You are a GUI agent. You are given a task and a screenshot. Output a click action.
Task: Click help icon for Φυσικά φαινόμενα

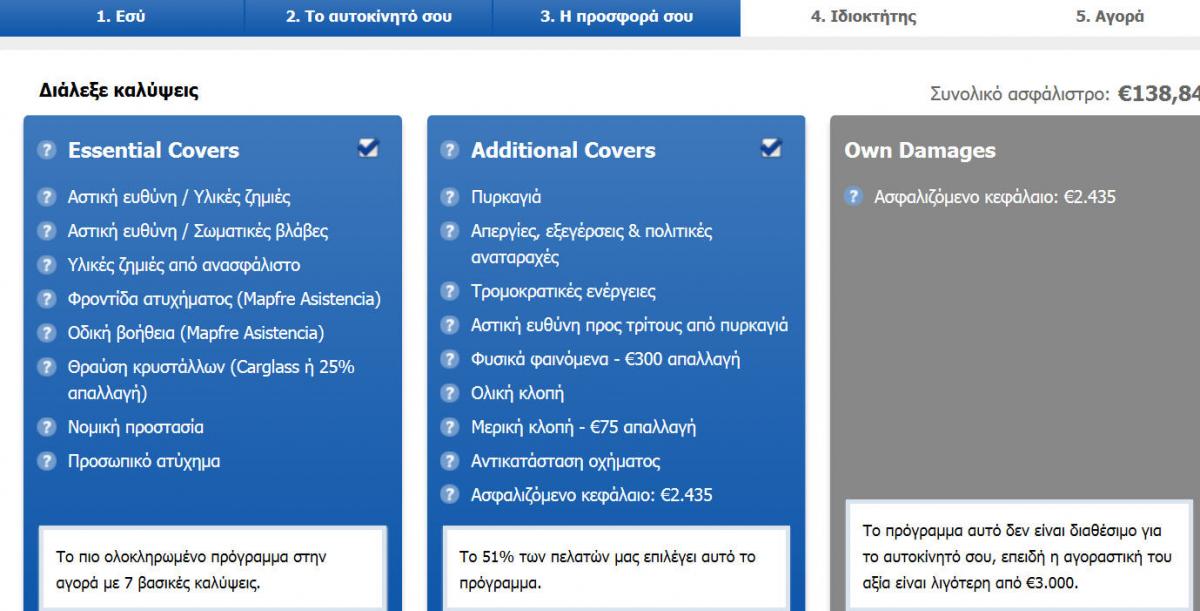(450, 359)
